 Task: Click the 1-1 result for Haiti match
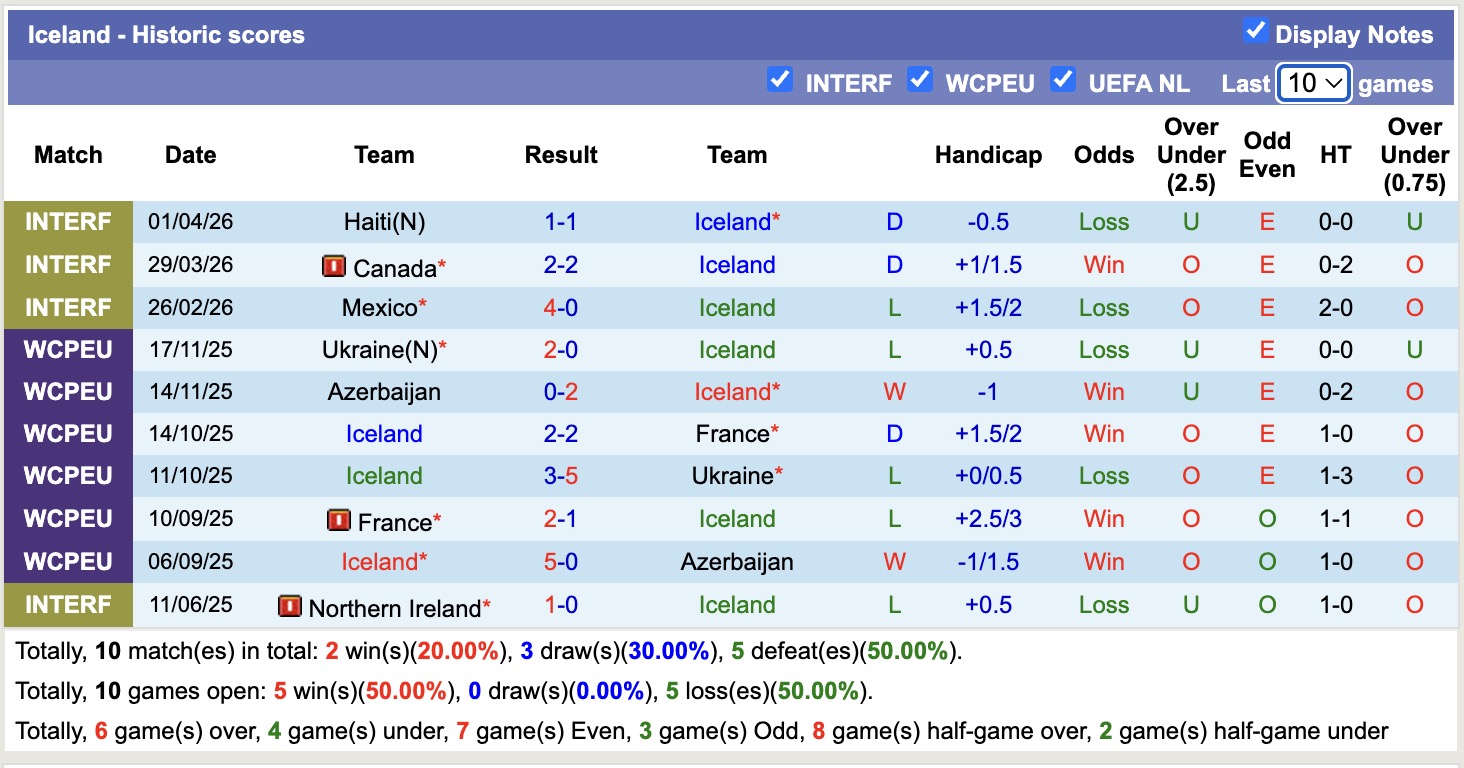point(561,222)
